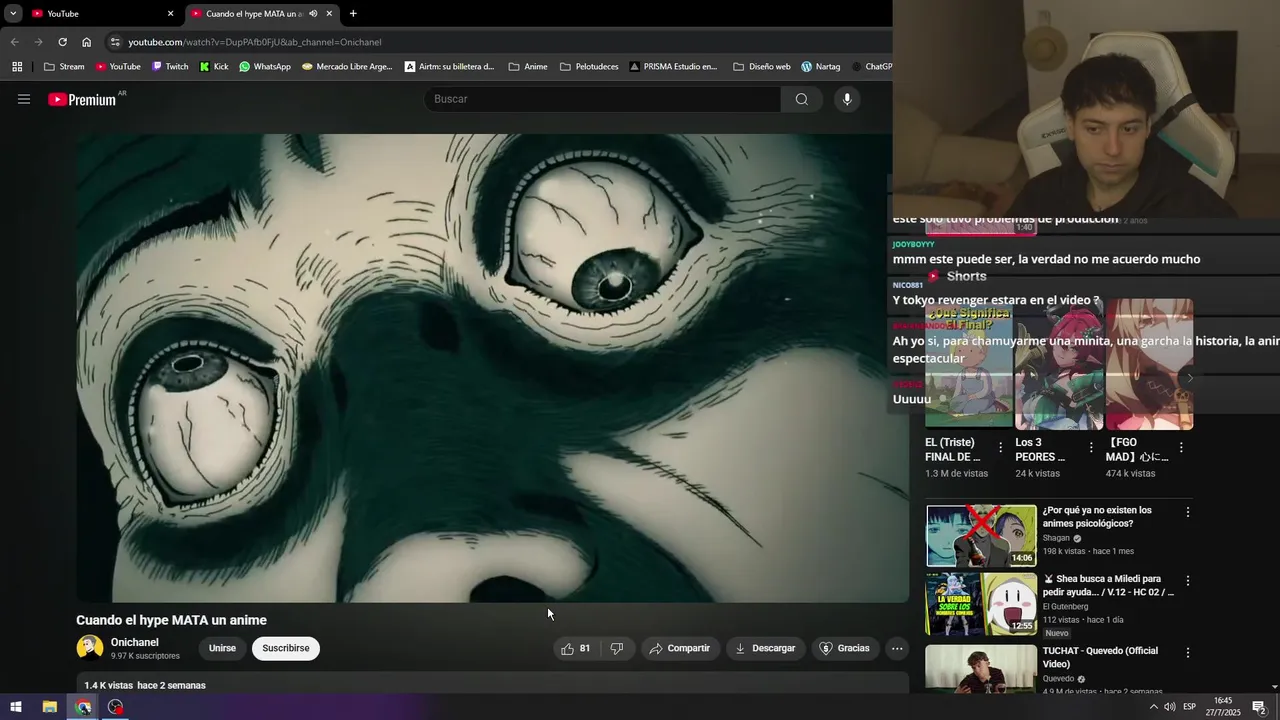
Task: Open the Twitch bookmark
Action: 170,67
